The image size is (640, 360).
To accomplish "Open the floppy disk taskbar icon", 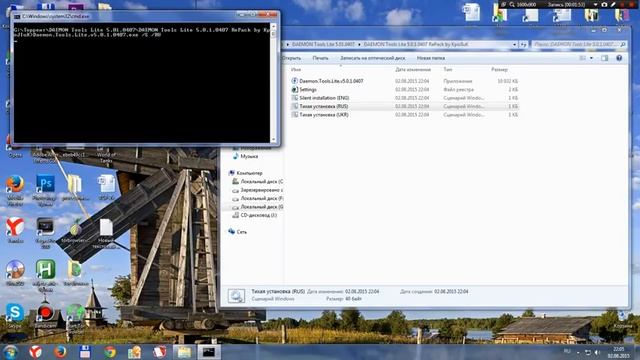I will click(x=85, y=352).
